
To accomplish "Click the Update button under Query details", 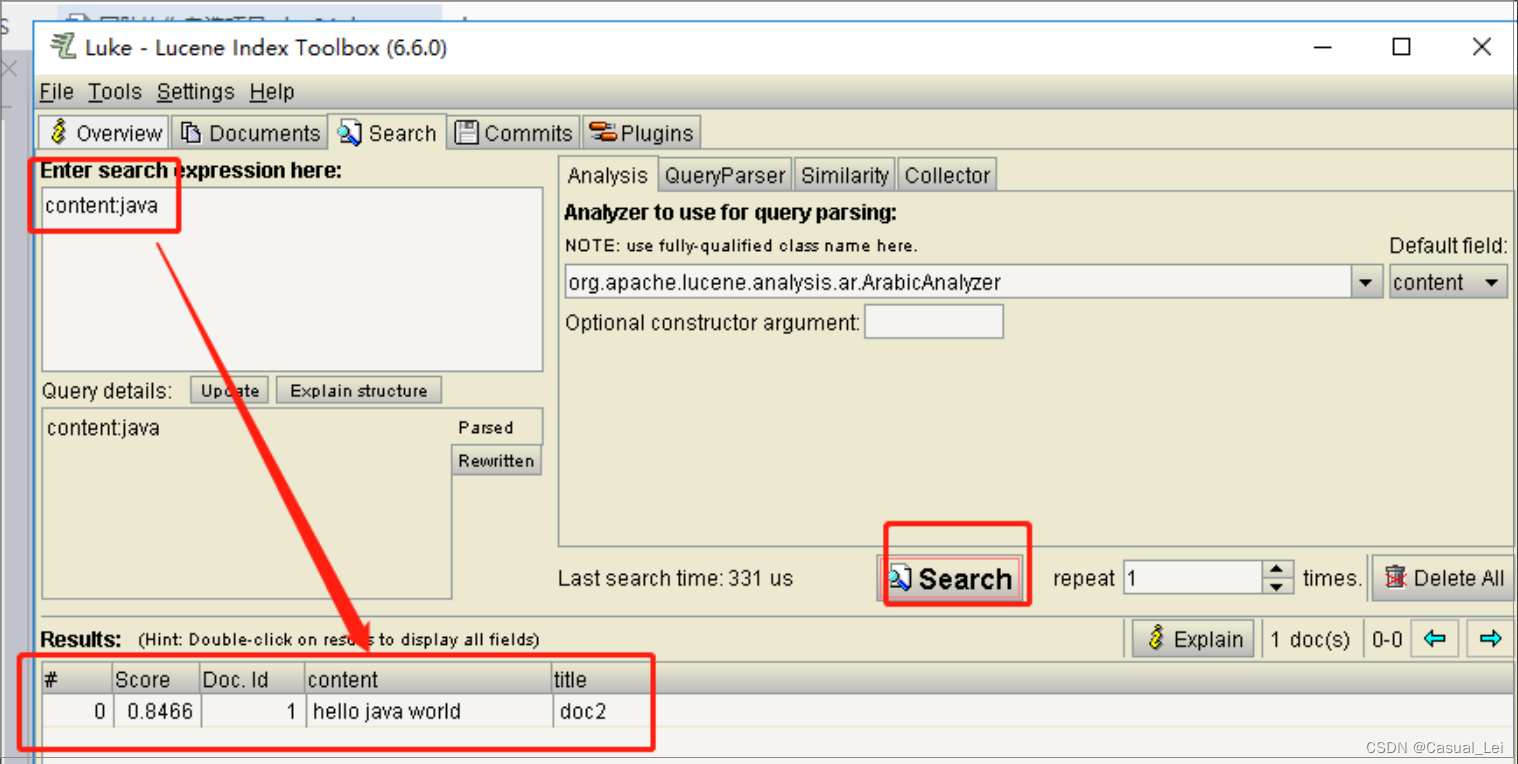I will click(228, 390).
